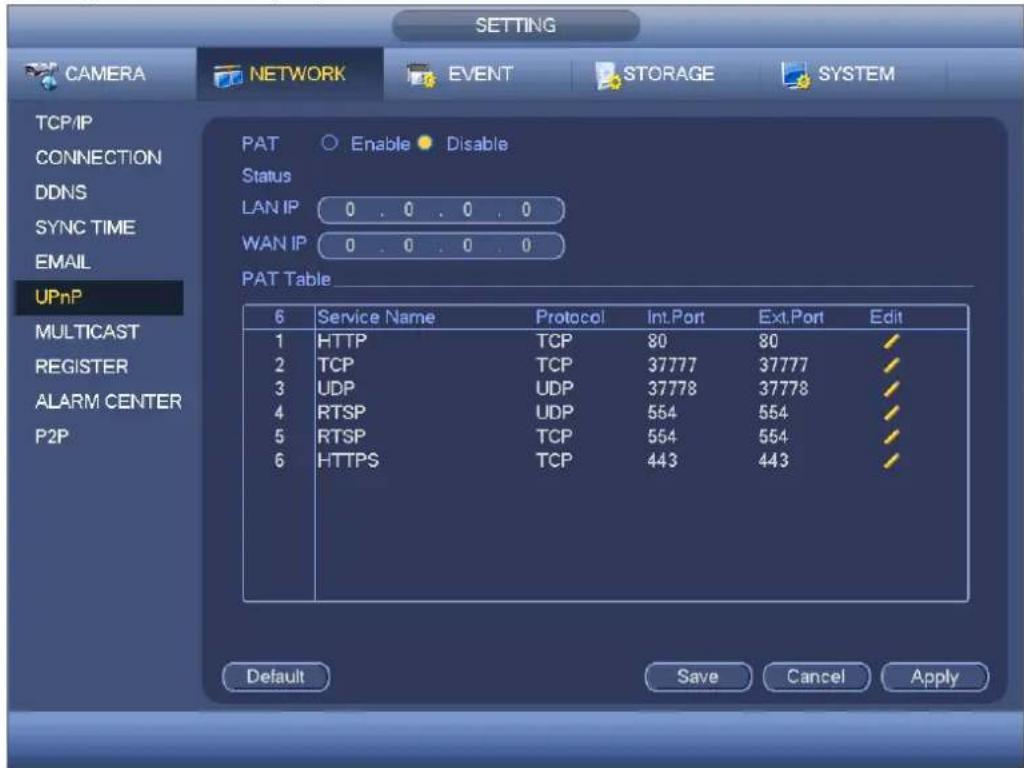The height and width of the screenshot is (768, 1024).
Task: Switch to the EVENT tab label
Action: point(480,74)
